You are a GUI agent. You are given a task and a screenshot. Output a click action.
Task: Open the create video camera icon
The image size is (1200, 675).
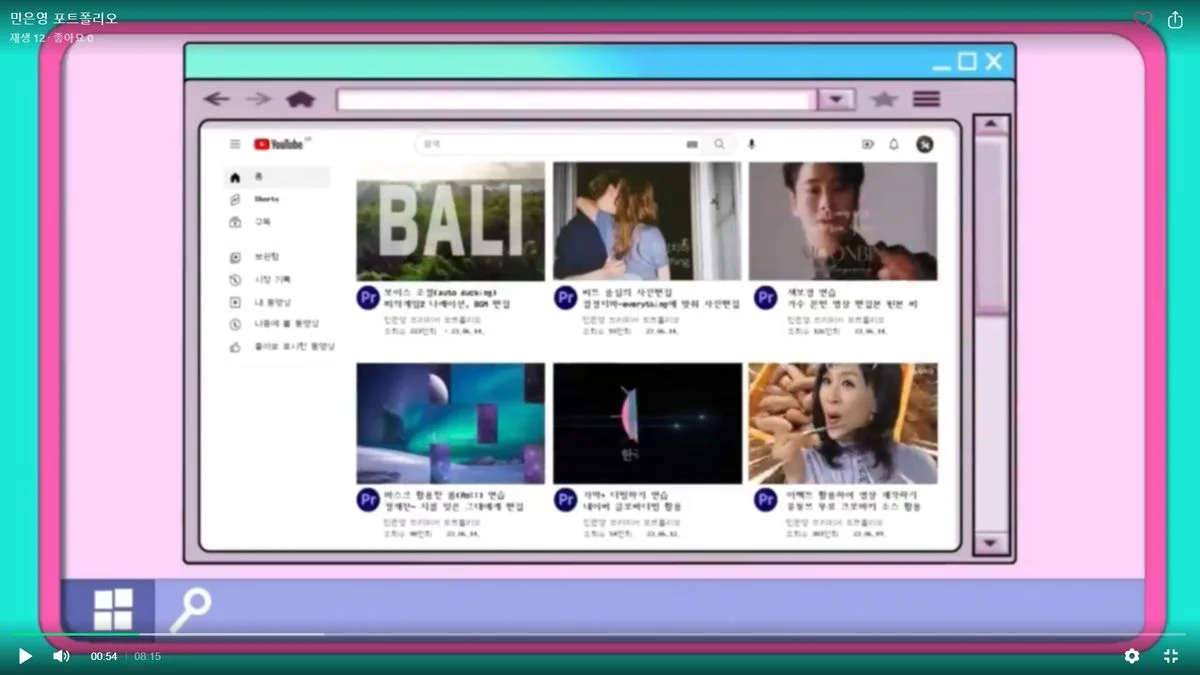click(x=868, y=144)
